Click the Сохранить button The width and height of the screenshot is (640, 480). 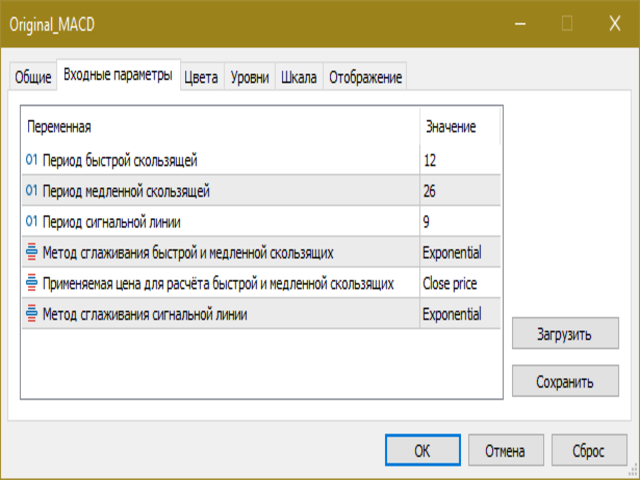pyautogui.click(x=565, y=381)
